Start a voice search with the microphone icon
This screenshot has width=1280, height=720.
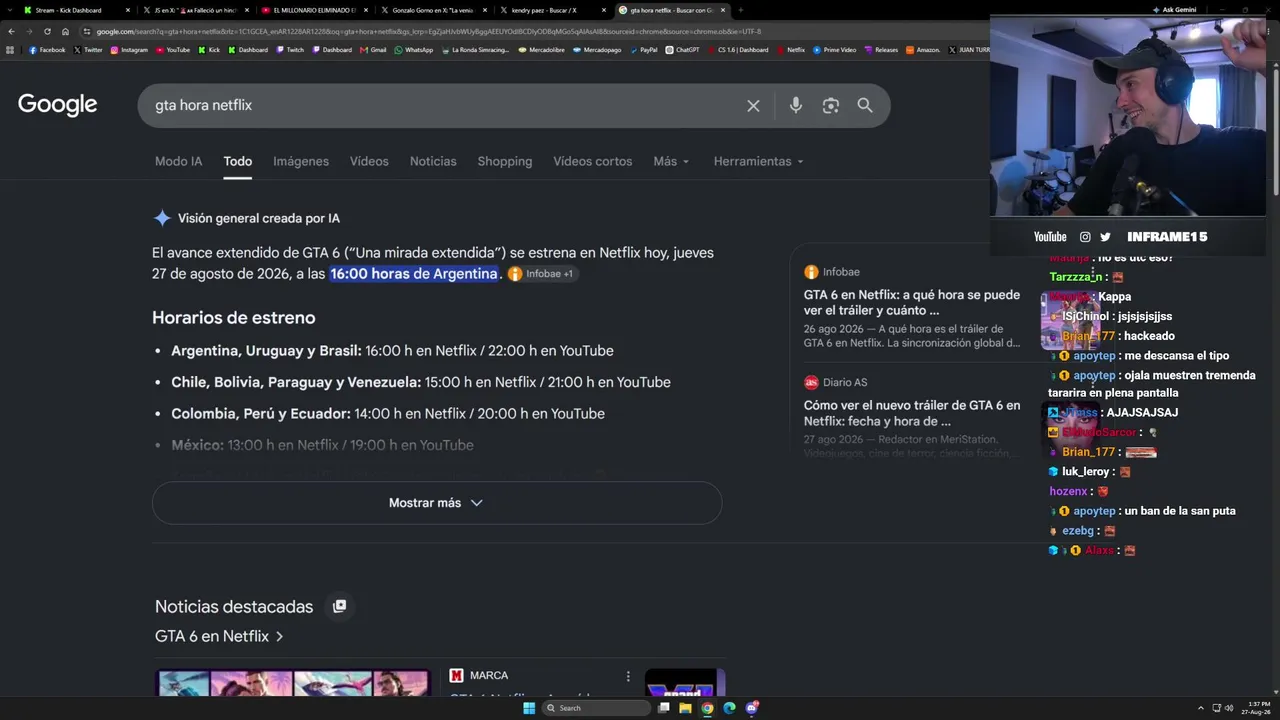click(x=796, y=105)
